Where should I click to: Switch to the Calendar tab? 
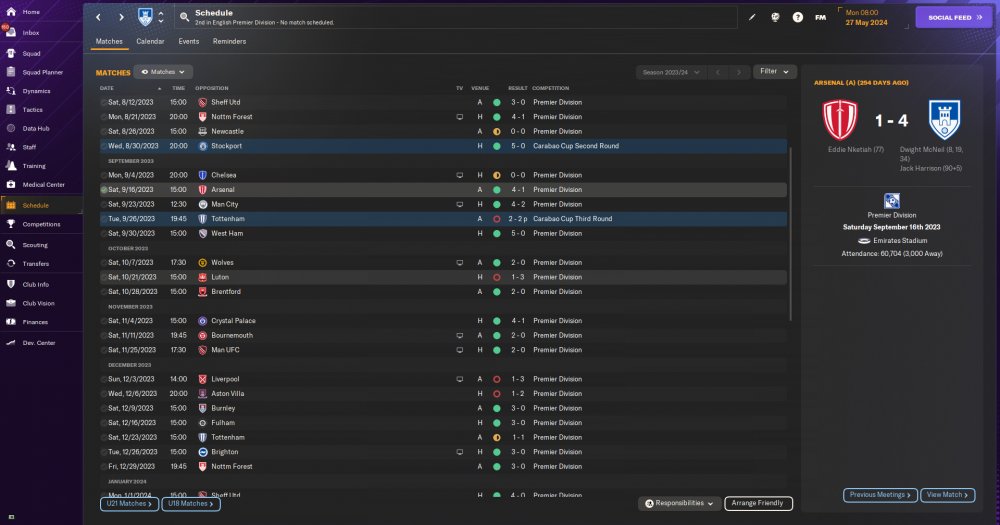(151, 41)
